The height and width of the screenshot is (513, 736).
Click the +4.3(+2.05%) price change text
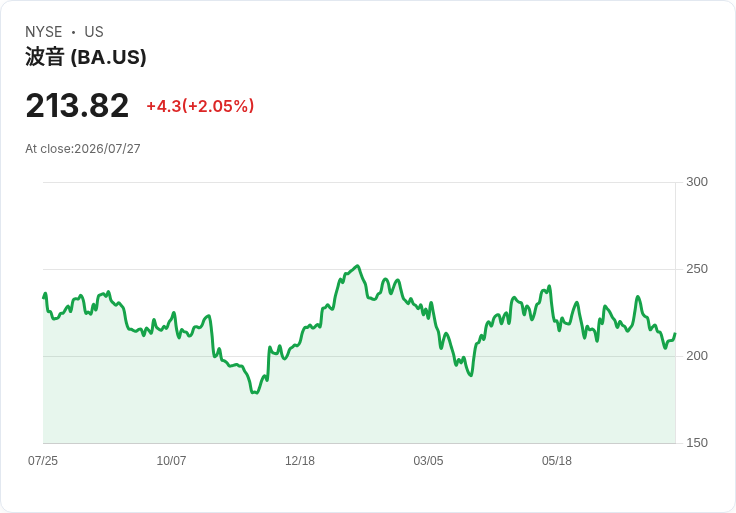coord(200,106)
